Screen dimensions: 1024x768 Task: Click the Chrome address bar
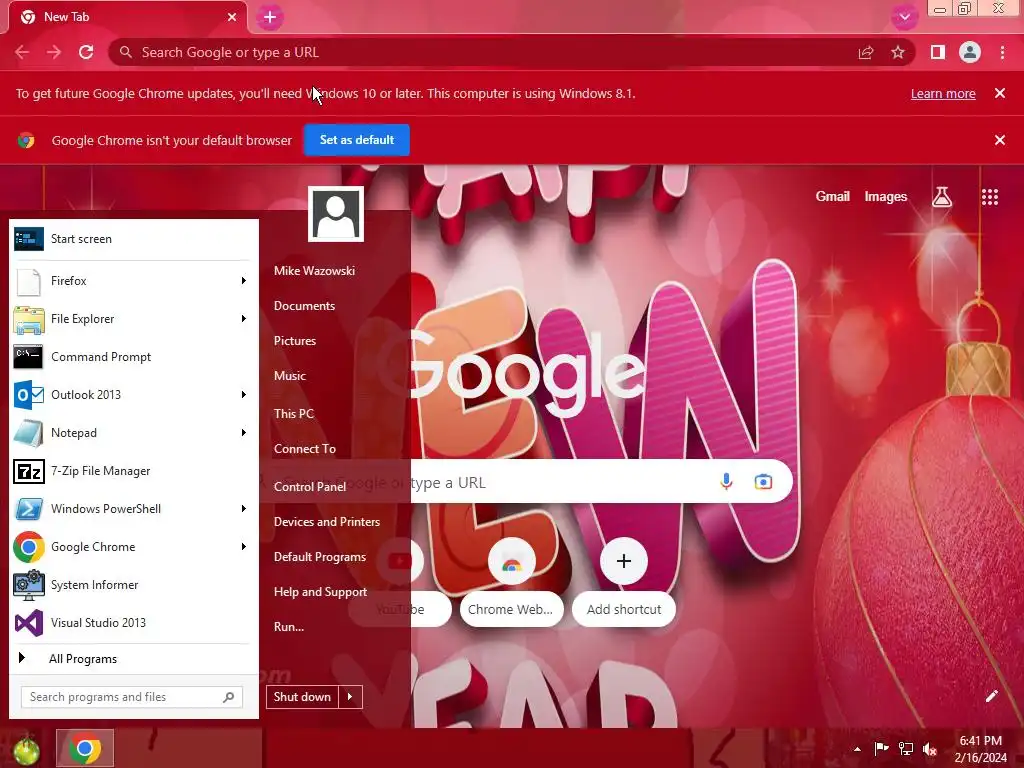pyautogui.click(x=483, y=52)
